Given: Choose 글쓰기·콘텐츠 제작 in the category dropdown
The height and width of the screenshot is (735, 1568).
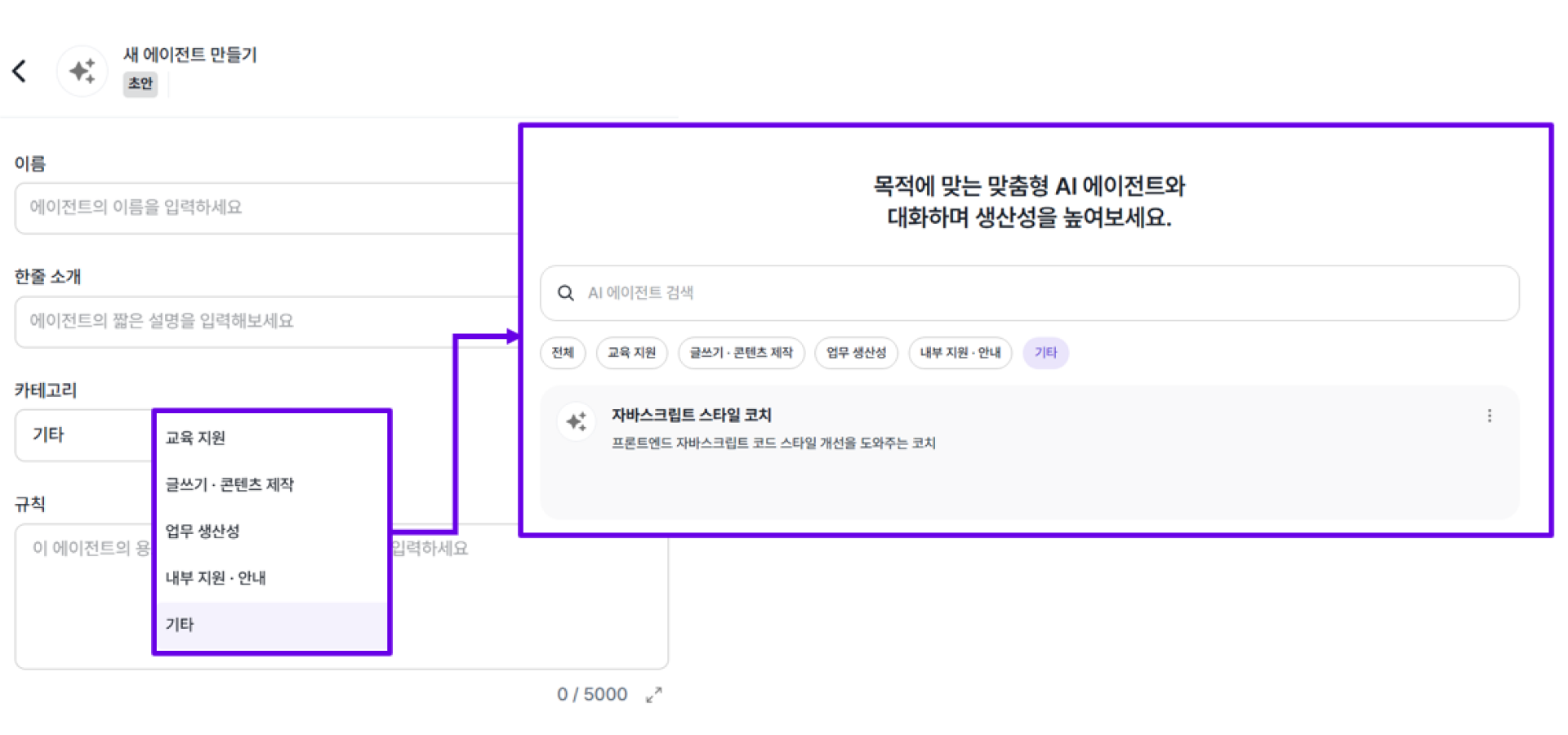Looking at the screenshot, I should [230, 484].
